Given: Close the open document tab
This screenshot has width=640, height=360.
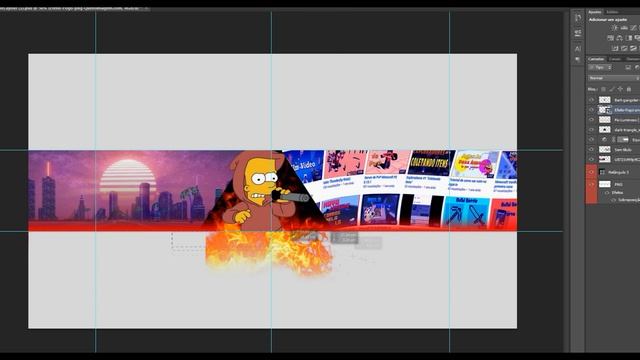Looking at the screenshot, I should pos(146,8).
